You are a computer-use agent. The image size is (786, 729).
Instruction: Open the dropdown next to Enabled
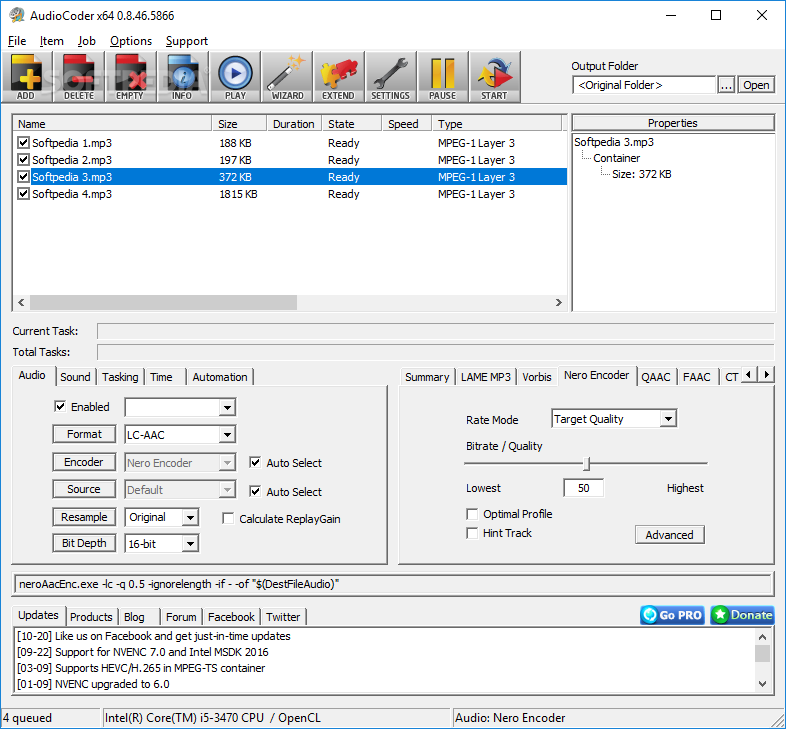click(x=227, y=408)
